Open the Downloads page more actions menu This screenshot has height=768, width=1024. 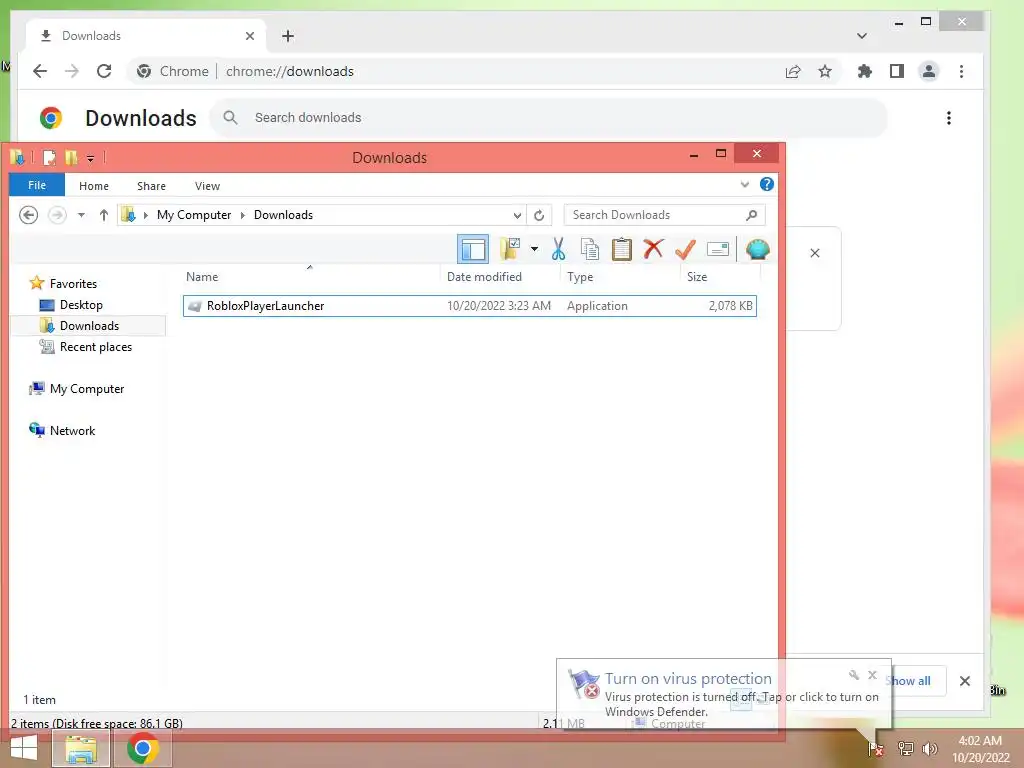click(948, 118)
